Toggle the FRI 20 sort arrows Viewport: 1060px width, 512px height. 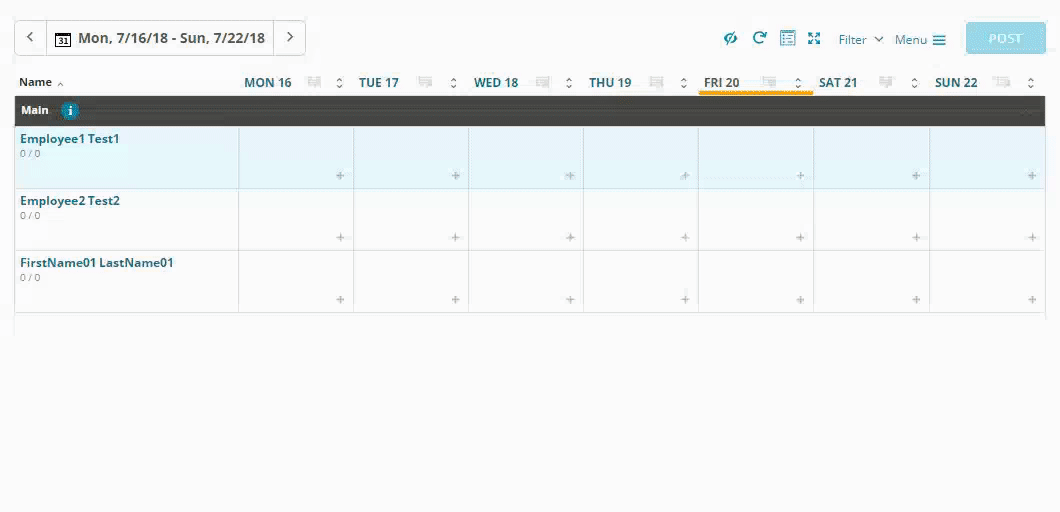point(798,83)
